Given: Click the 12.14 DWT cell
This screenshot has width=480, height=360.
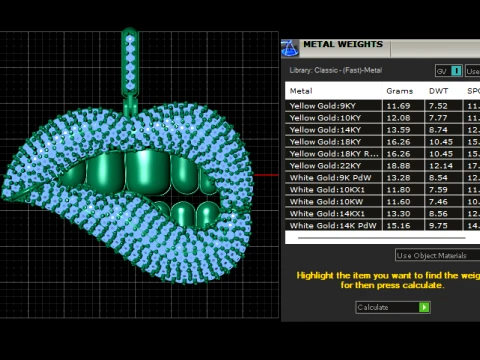Looking at the screenshot, I should (444, 166).
